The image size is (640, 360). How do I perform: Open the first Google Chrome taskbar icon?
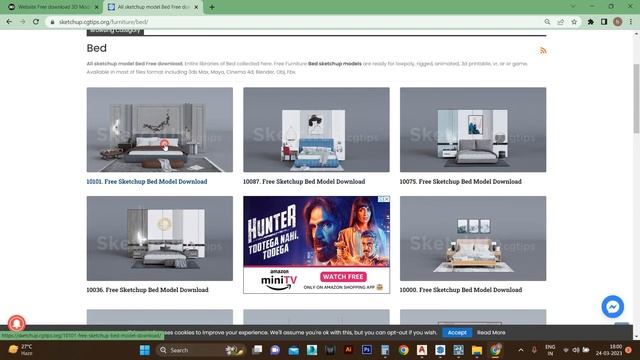(x=403, y=350)
